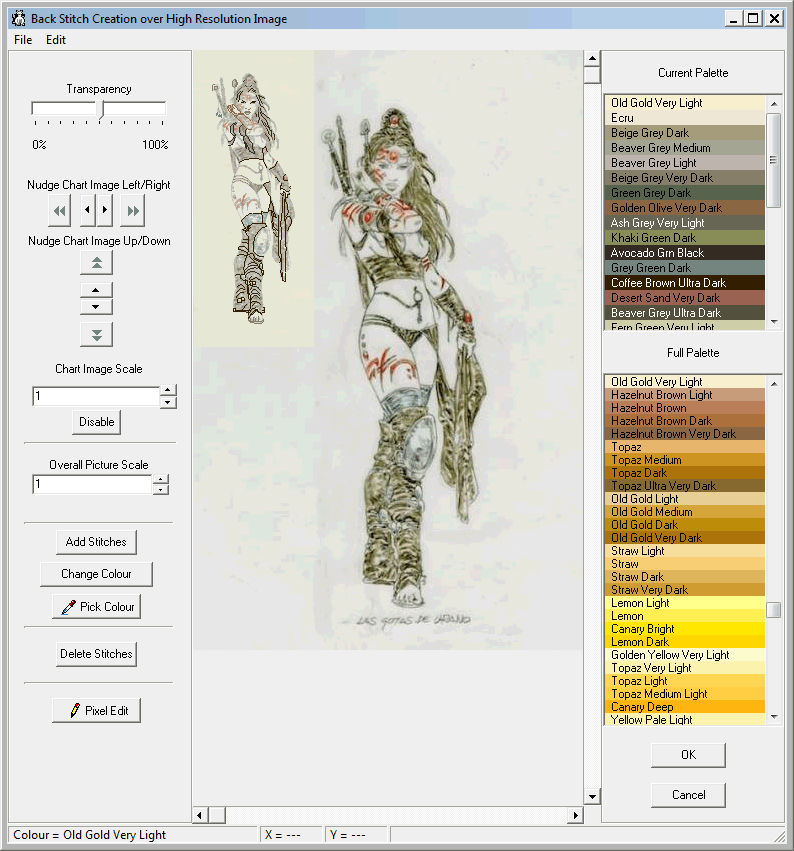794x851 pixels.
Task: Click image area vertical scrollbar up arrow
Action: point(592,58)
